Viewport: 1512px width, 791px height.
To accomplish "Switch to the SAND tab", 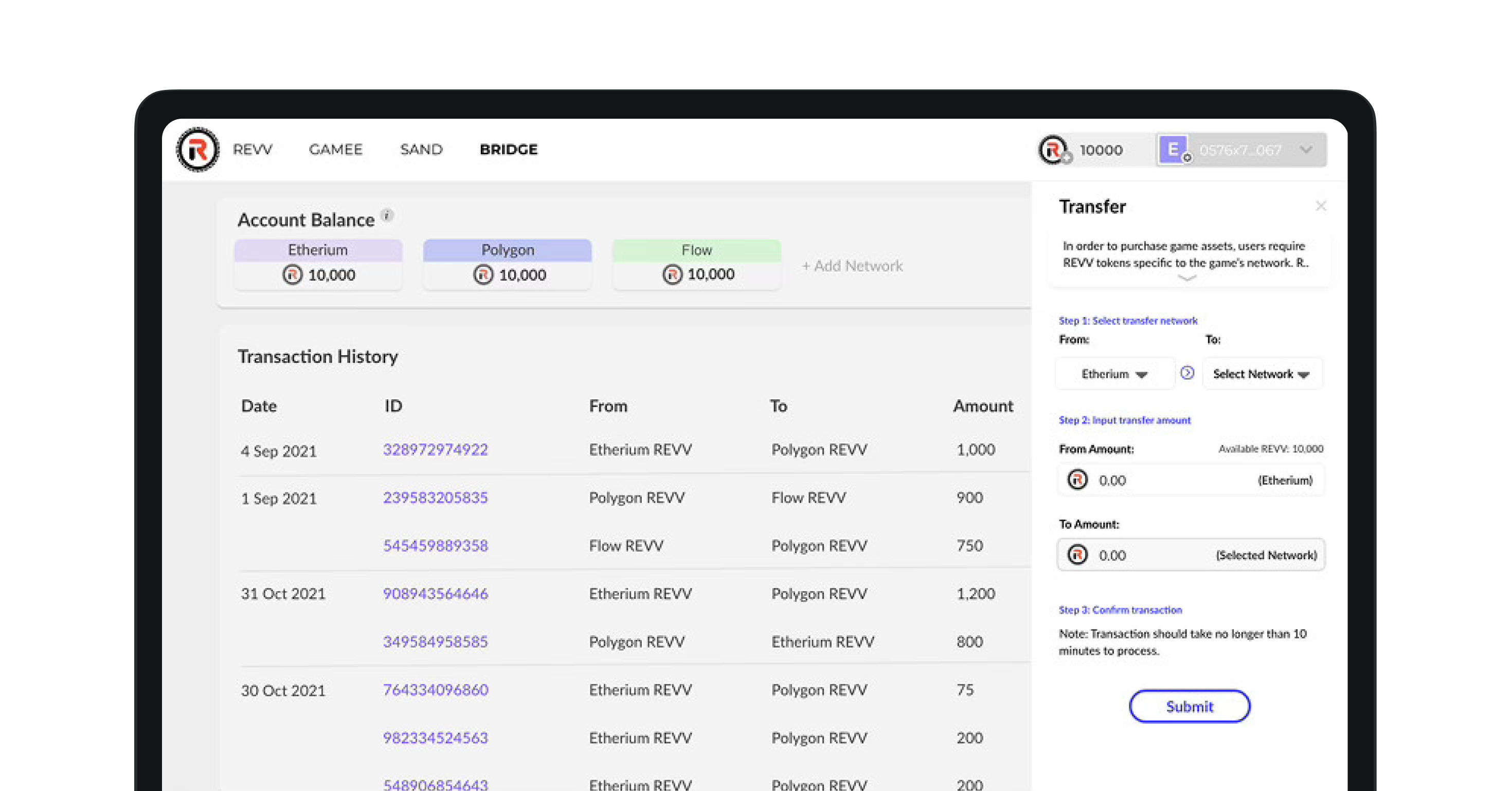I will [421, 150].
